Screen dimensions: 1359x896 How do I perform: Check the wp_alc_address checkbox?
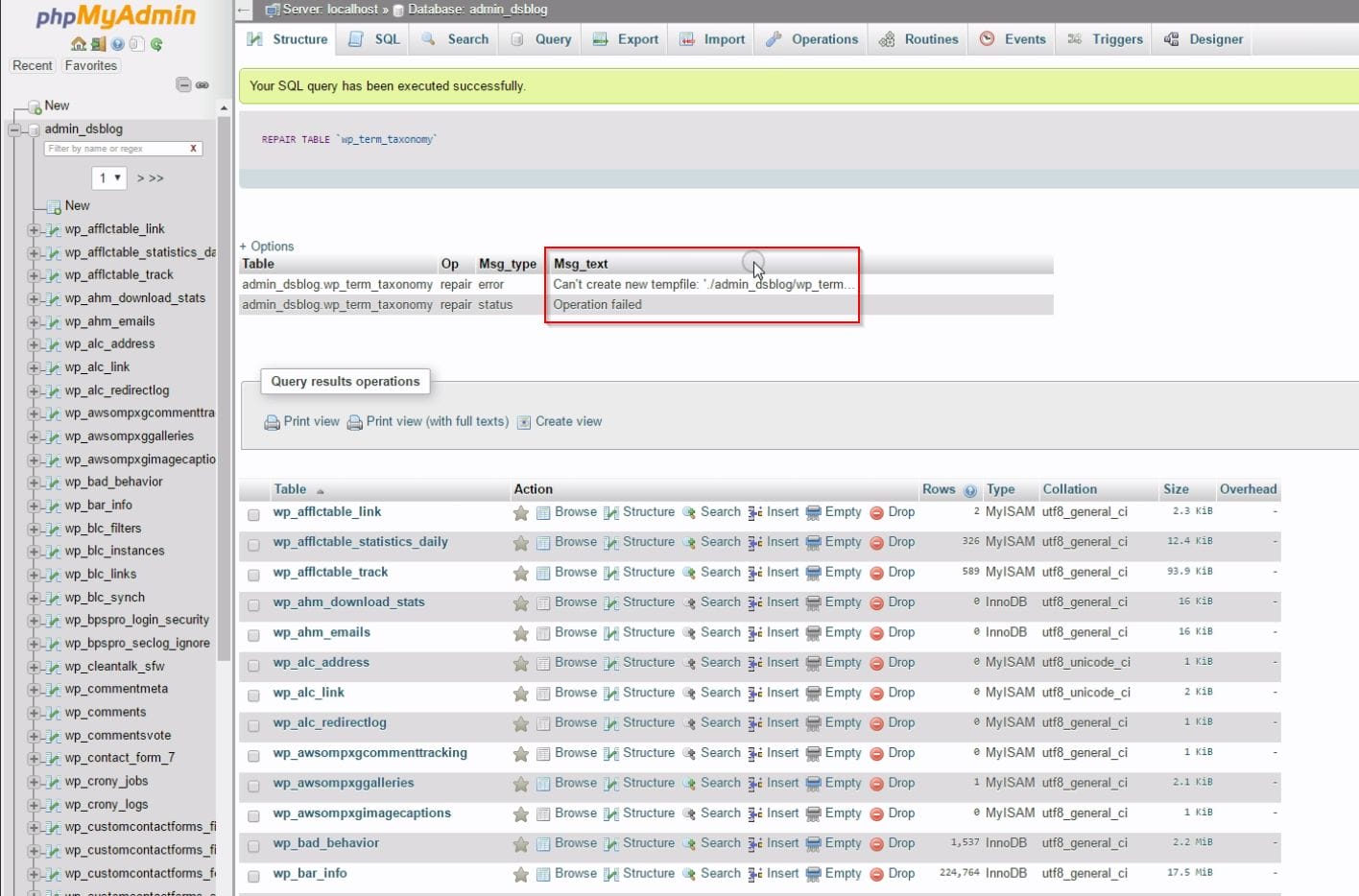click(253, 666)
